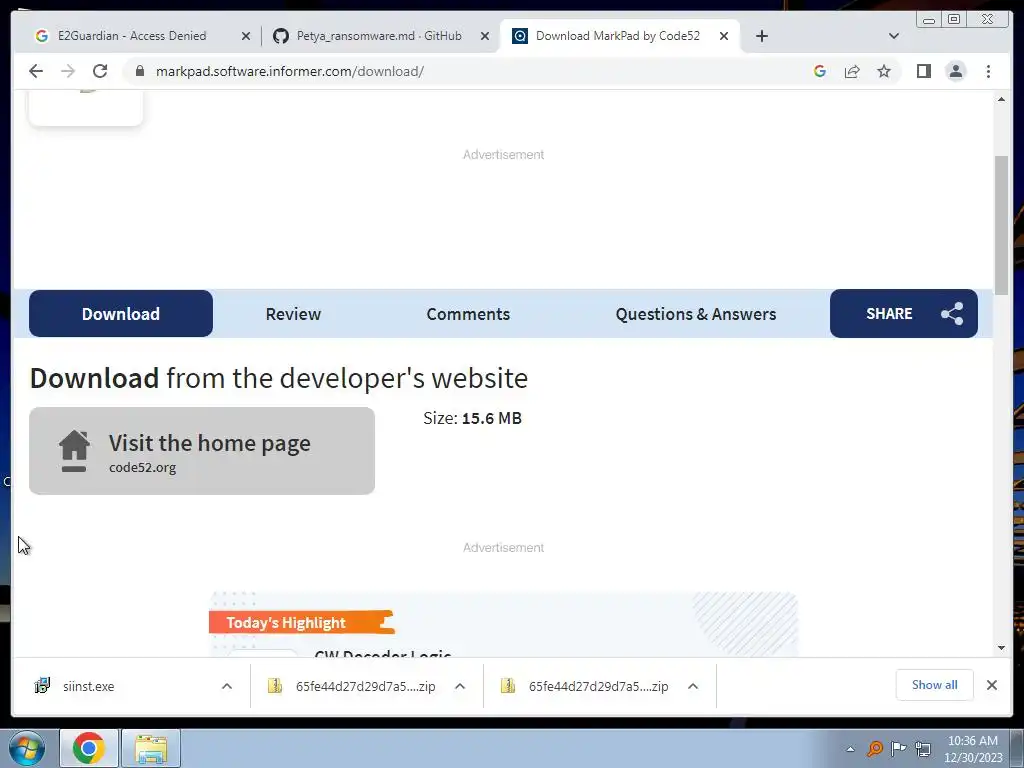Click the Chrome taskbar icon

[x=89, y=748]
